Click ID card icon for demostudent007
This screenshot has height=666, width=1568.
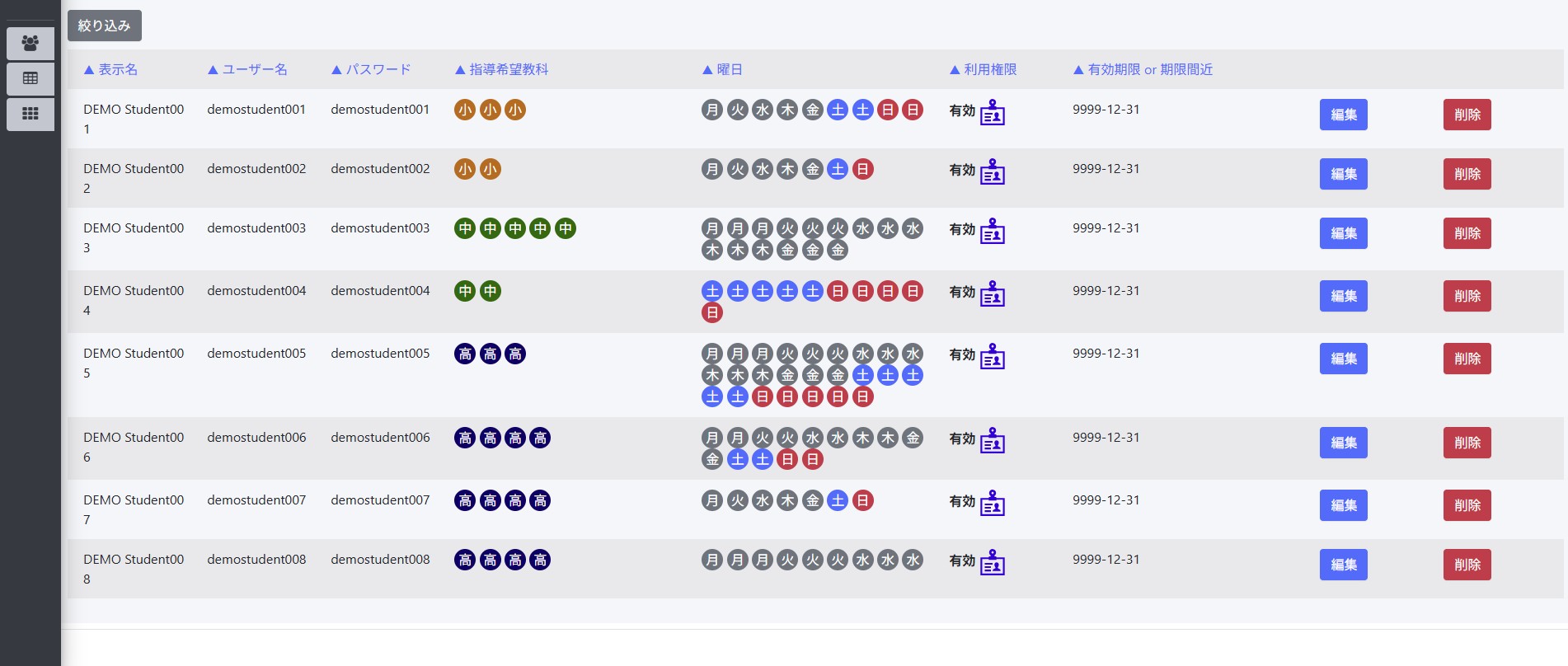click(x=992, y=504)
